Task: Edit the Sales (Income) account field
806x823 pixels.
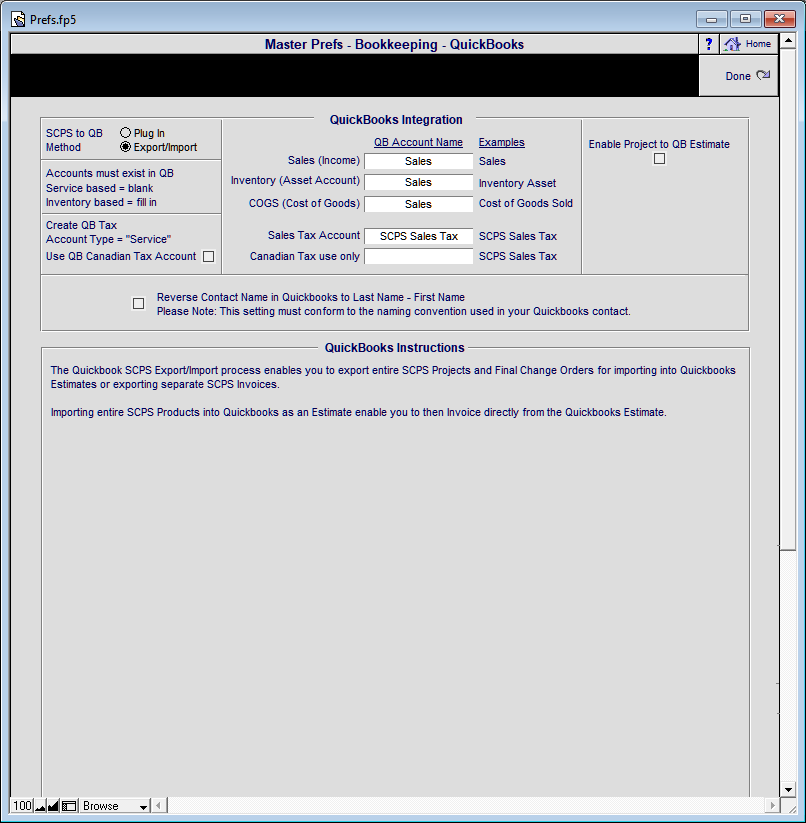Action: coord(419,161)
